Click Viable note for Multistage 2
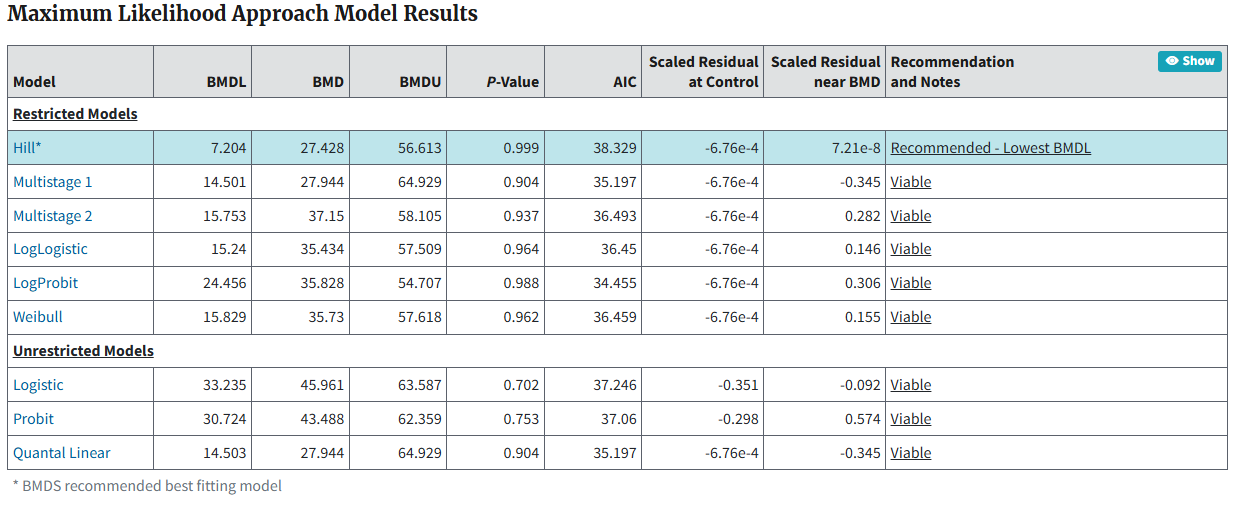This screenshot has height=517, width=1247. [910, 216]
